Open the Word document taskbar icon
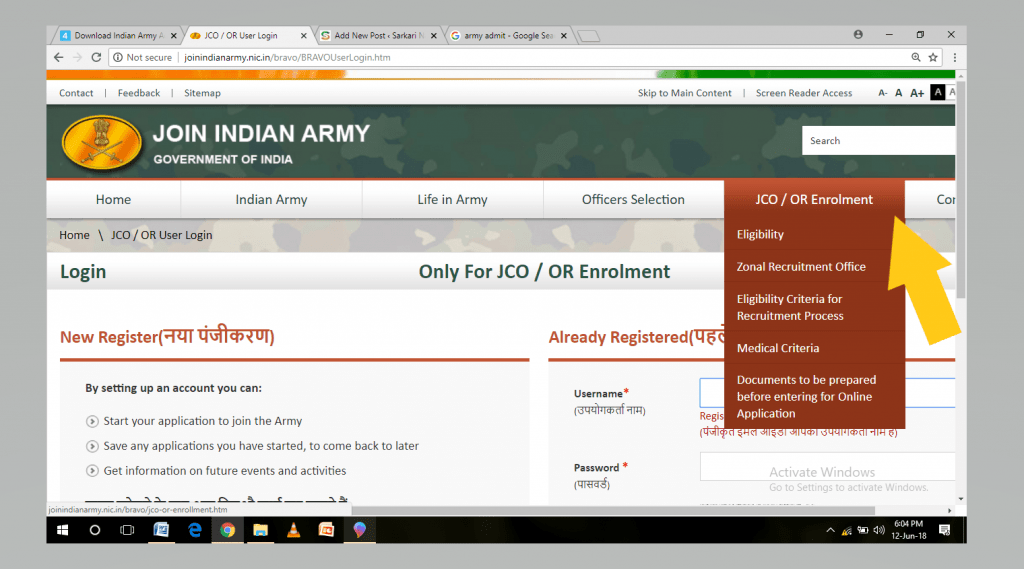This screenshot has width=1024, height=569. 161,530
